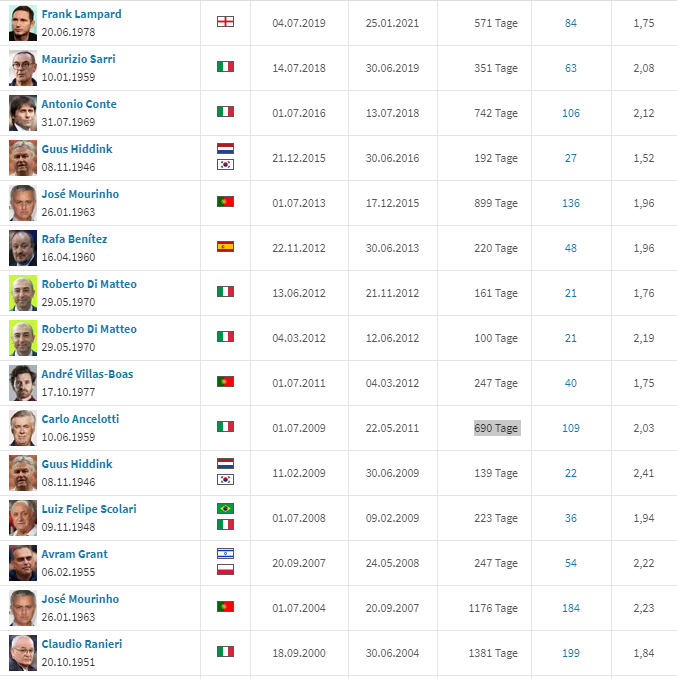Click the Italy flag next to Claudio Ranieri

point(225,651)
